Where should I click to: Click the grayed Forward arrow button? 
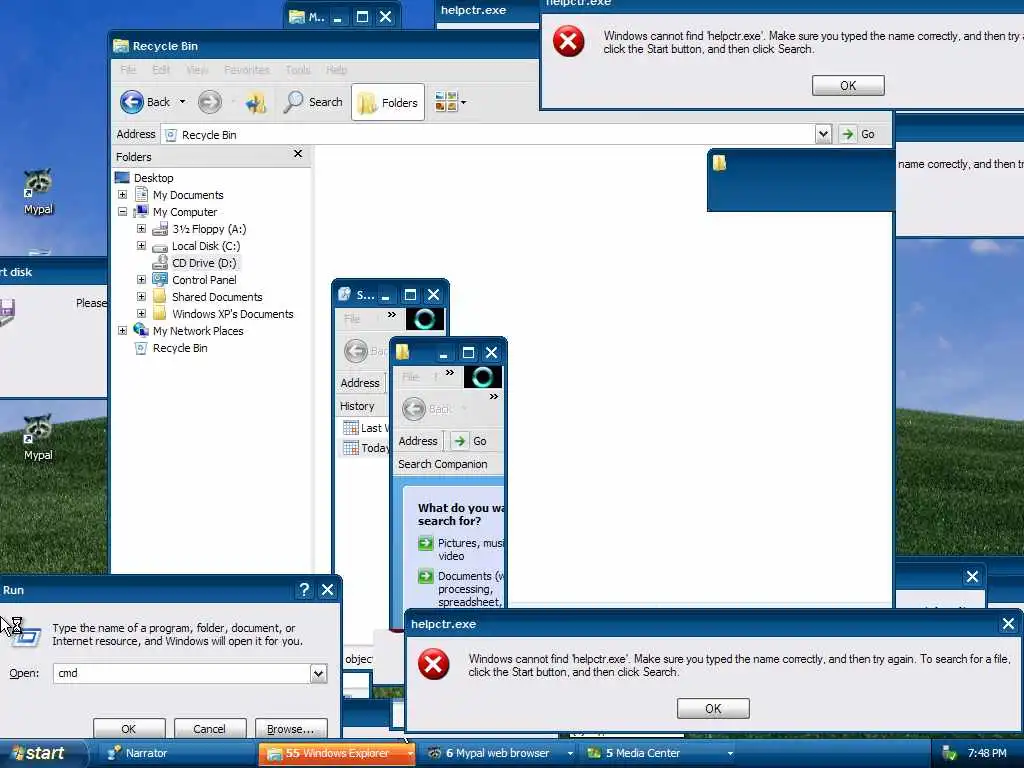[x=210, y=102]
